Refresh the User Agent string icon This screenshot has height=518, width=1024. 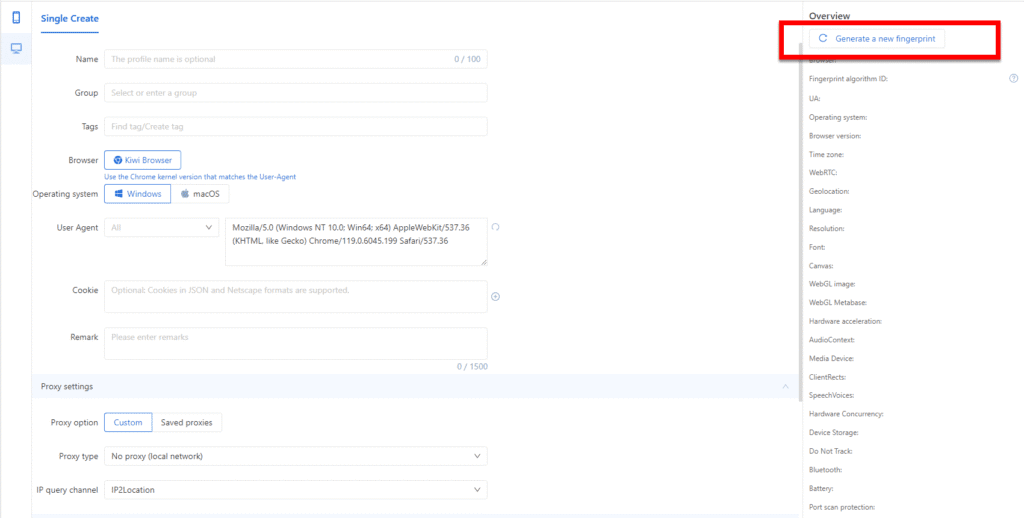(x=495, y=227)
